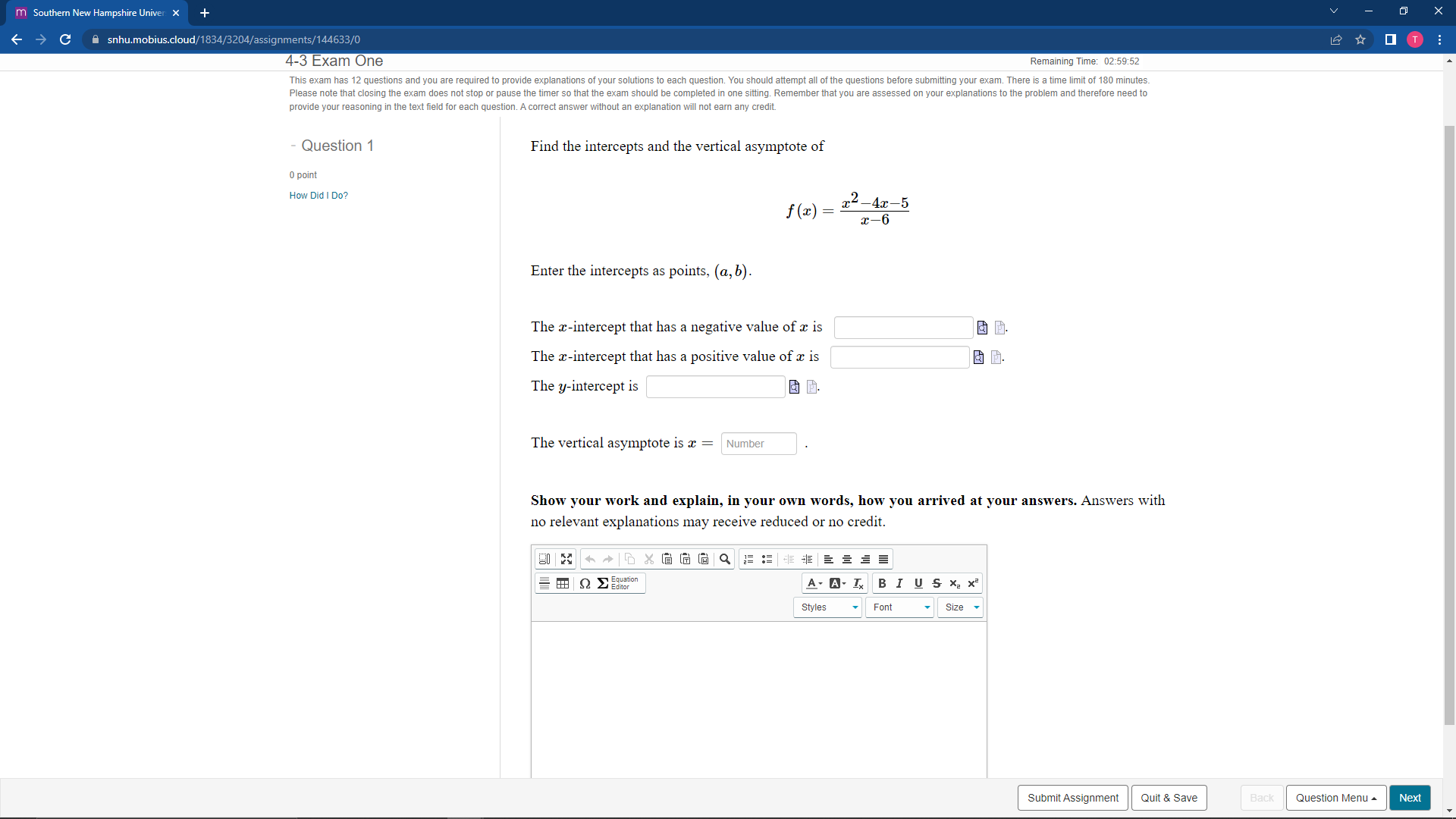Click the Find magnifier icon
The height and width of the screenshot is (819, 1456).
(725, 559)
